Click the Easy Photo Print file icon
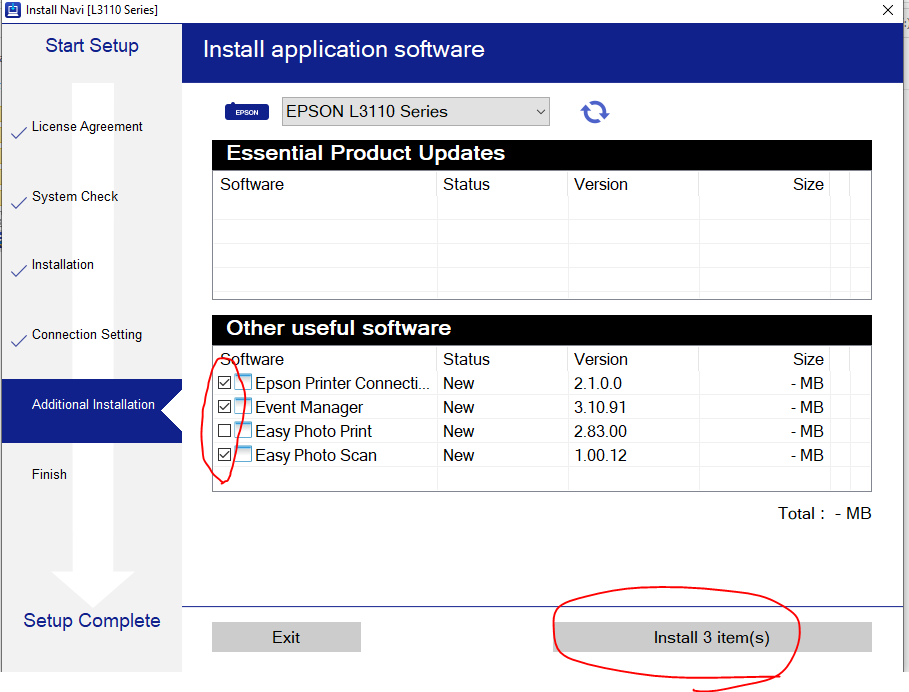This screenshot has height=692, width=909. [243, 431]
